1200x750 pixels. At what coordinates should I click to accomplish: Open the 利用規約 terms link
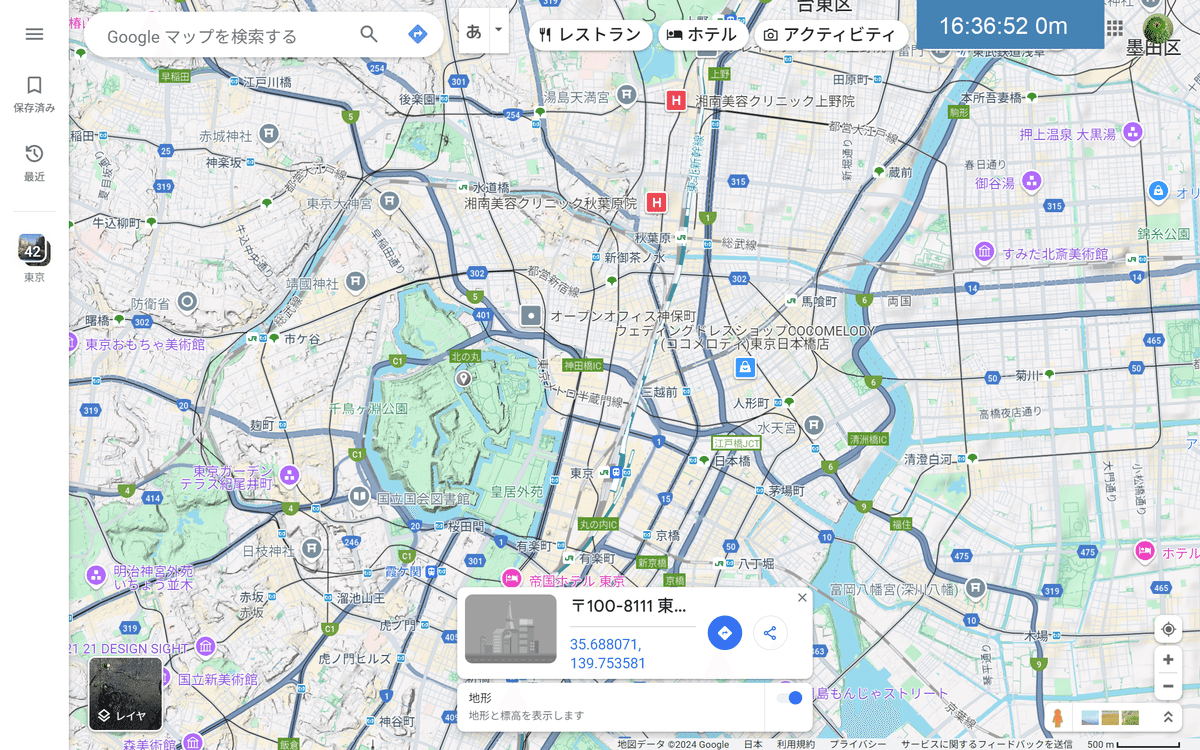coord(795,744)
